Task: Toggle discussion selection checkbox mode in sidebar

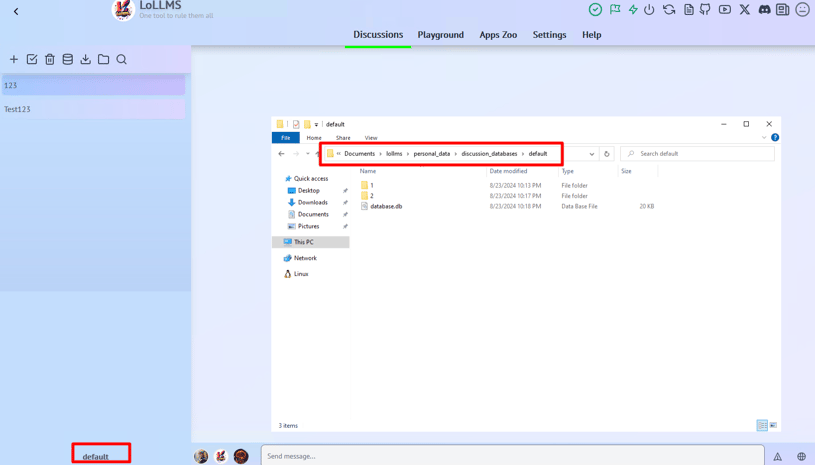Action: click(32, 60)
